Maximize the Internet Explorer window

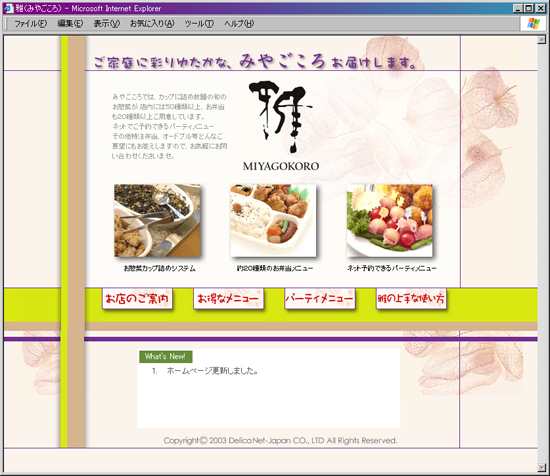point(529,8)
